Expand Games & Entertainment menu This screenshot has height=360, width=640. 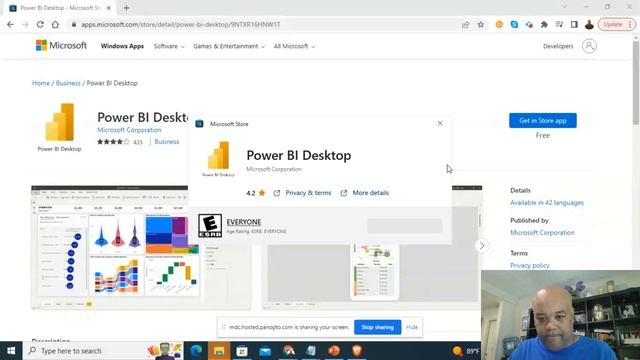coord(229,46)
